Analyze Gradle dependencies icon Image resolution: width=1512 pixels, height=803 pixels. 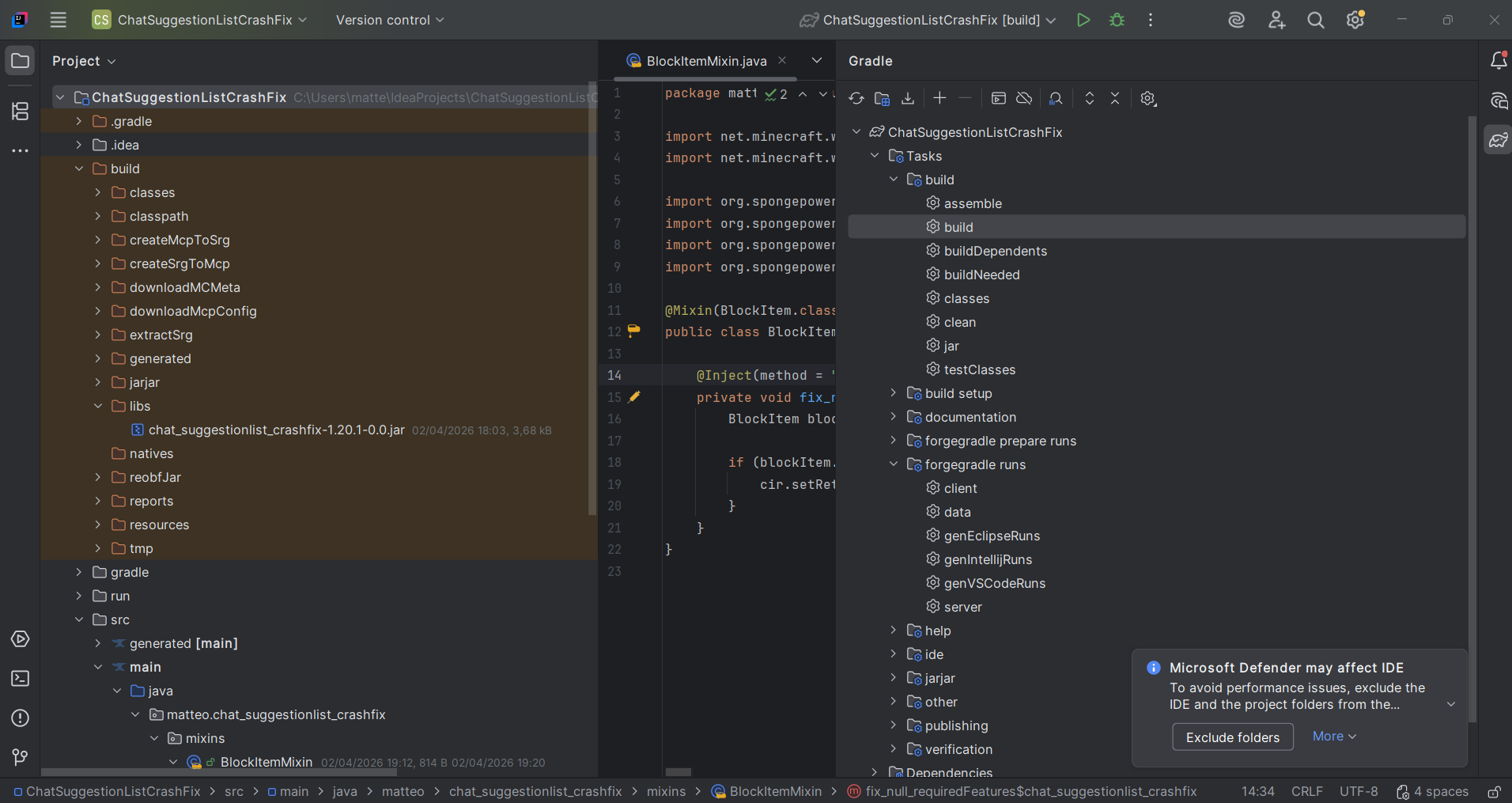pyautogui.click(x=1056, y=98)
